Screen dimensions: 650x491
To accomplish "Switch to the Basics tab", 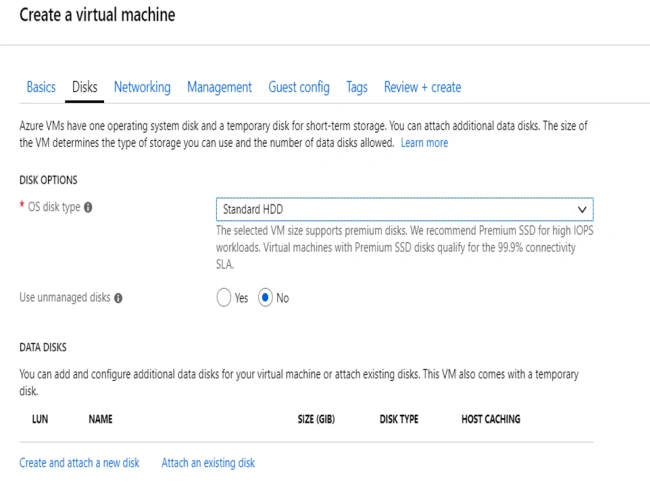I will pyautogui.click(x=41, y=87).
